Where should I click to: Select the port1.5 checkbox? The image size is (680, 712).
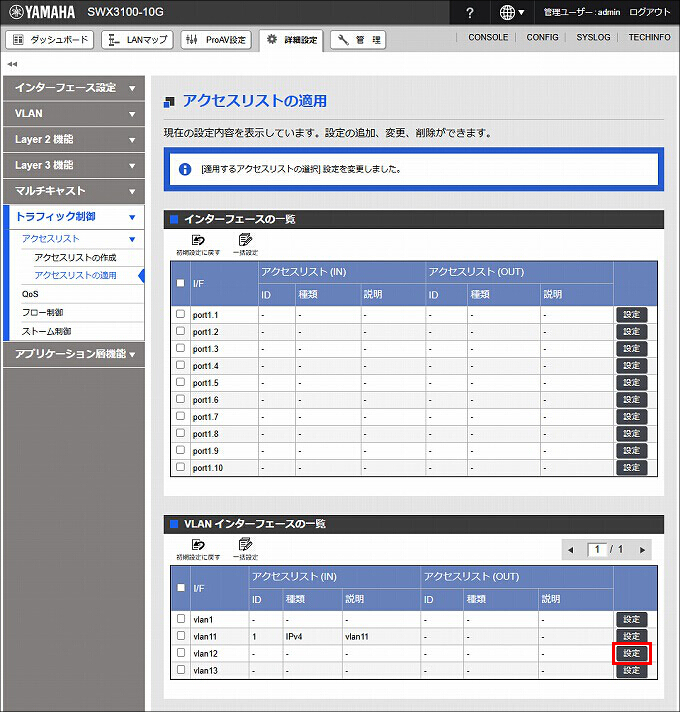tap(180, 382)
